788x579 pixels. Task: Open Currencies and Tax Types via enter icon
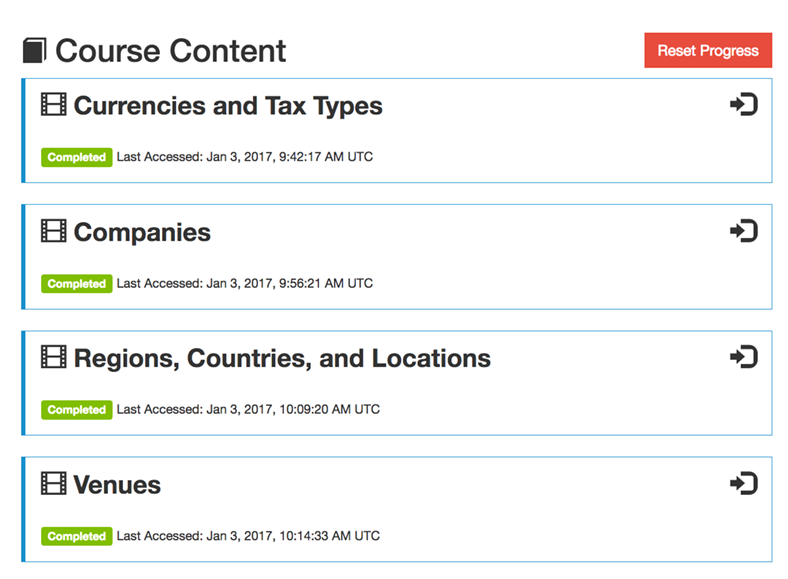point(744,105)
